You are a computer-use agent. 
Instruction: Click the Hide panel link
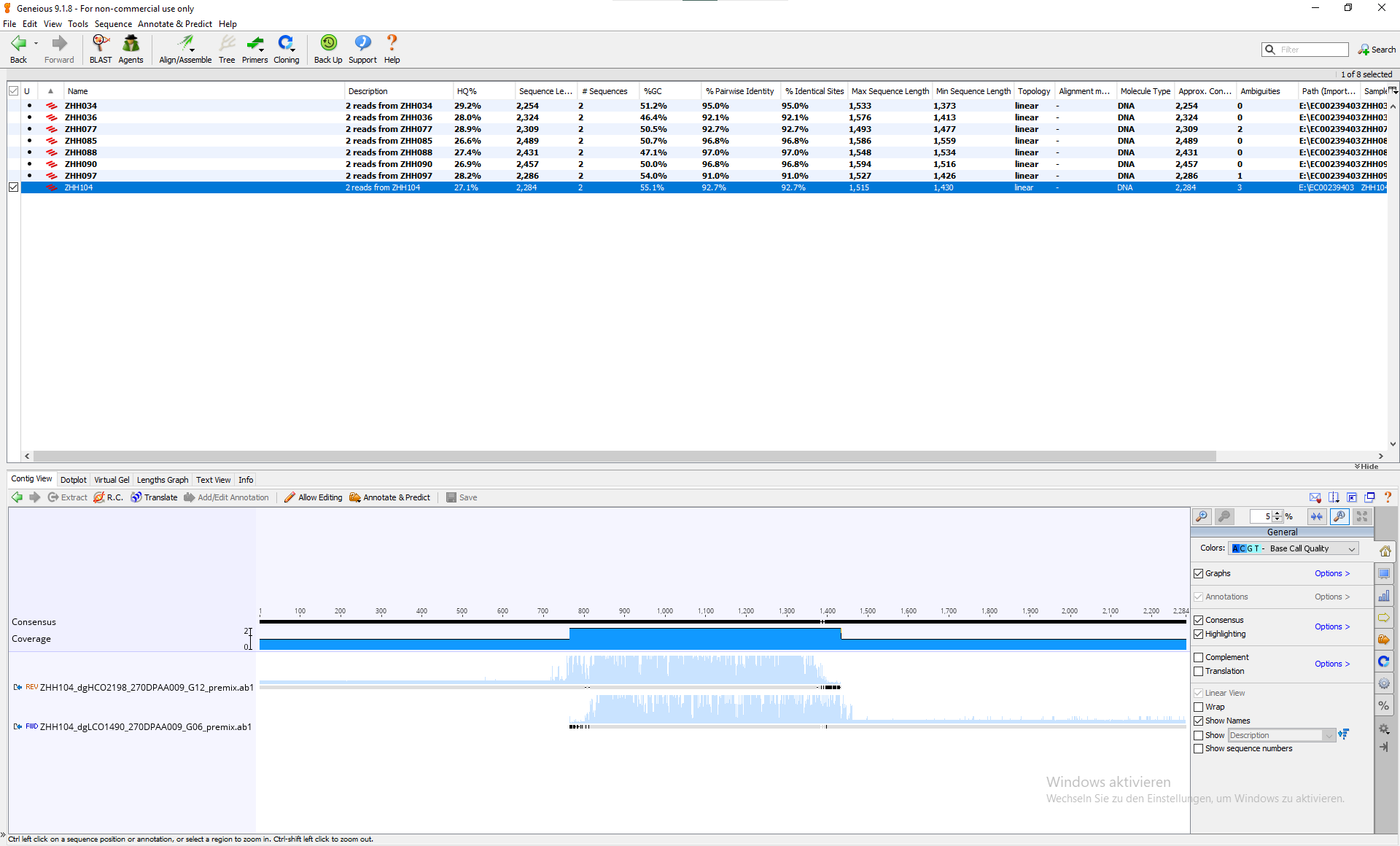point(1367,467)
